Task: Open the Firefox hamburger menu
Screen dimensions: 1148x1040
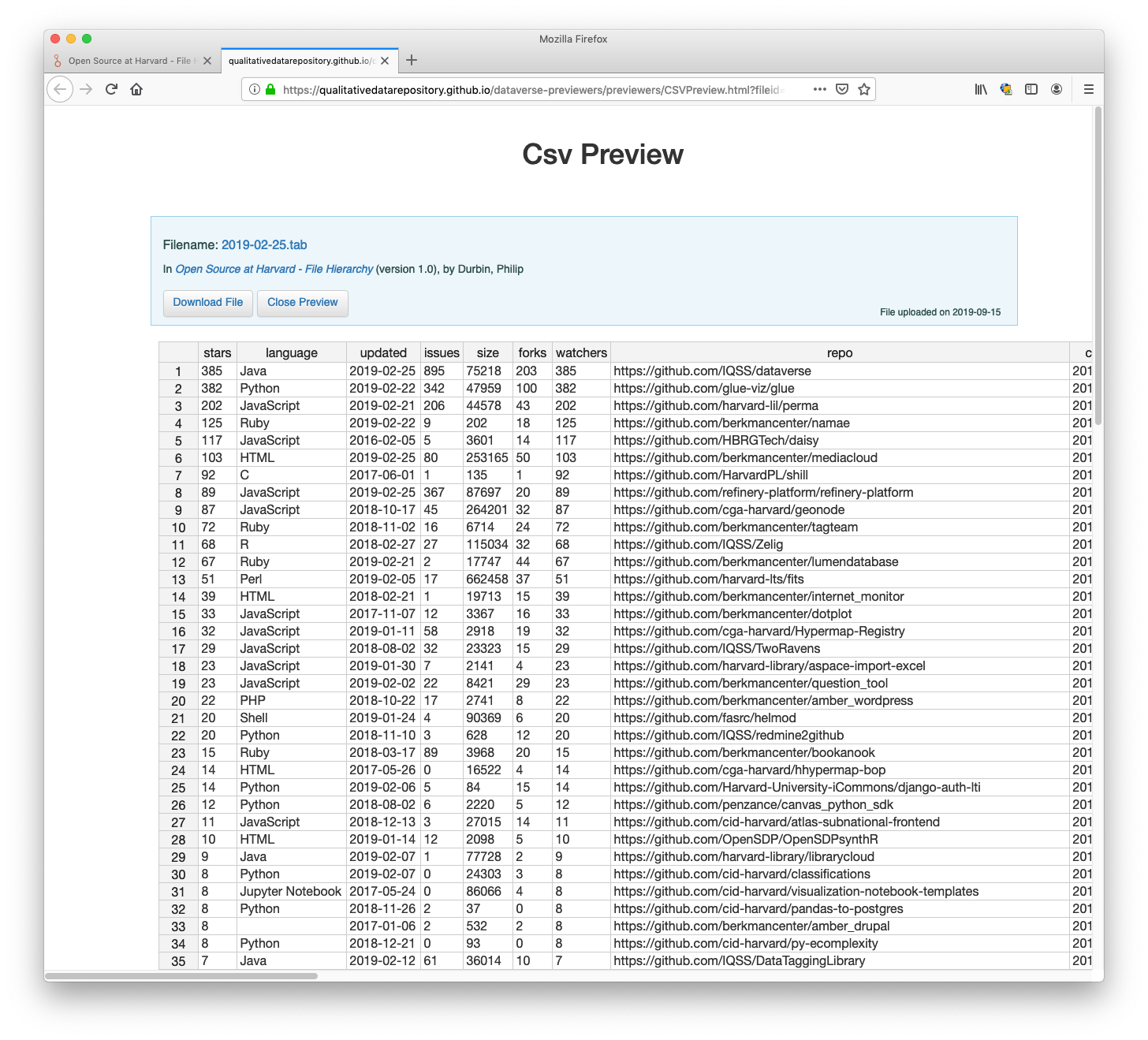Action: click(x=1089, y=89)
